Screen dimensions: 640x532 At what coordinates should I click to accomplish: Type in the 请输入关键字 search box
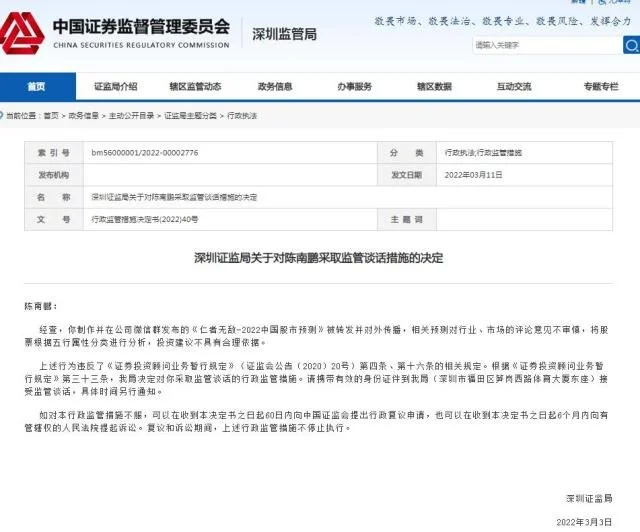click(545, 45)
